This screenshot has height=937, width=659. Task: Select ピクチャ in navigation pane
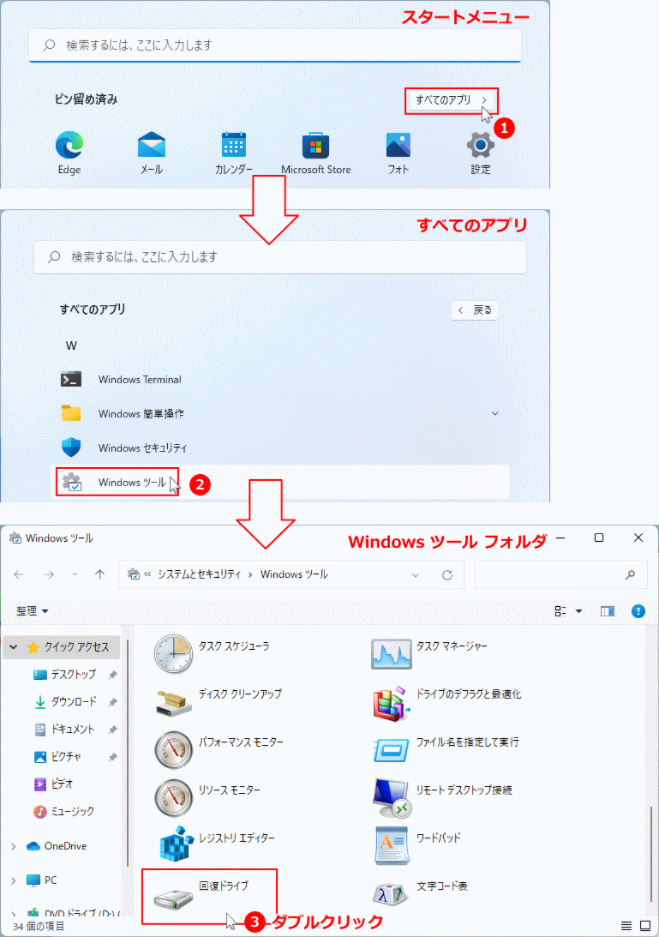pyautogui.click(x=57, y=757)
